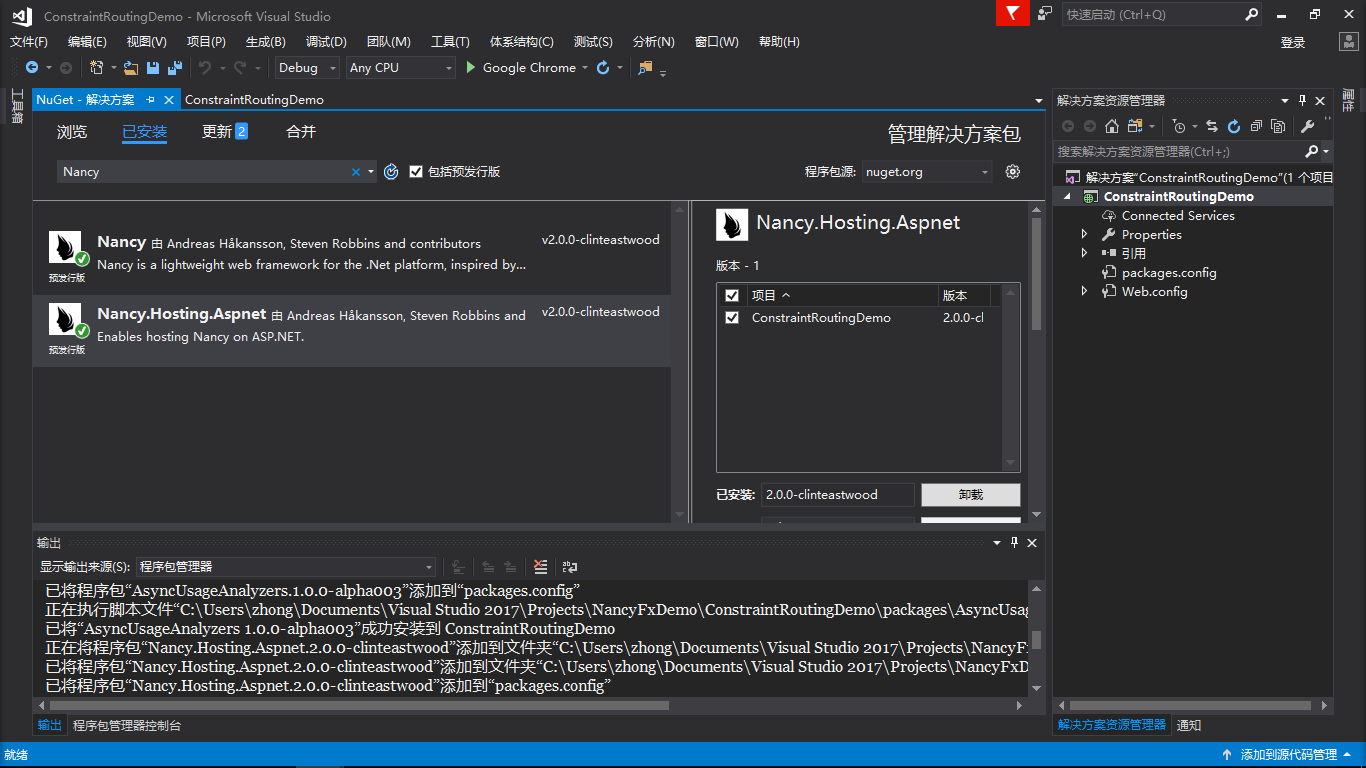Open the 工具(T) menu

pyautogui.click(x=450, y=42)
